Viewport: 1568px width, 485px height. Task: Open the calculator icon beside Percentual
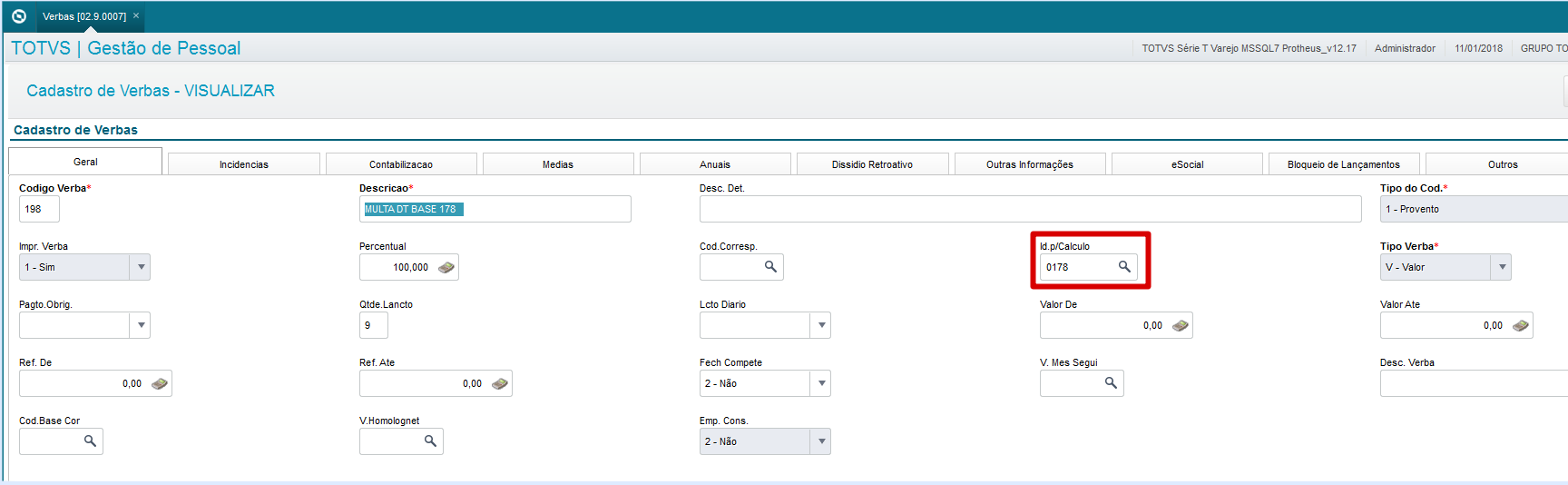coord(446,268)
